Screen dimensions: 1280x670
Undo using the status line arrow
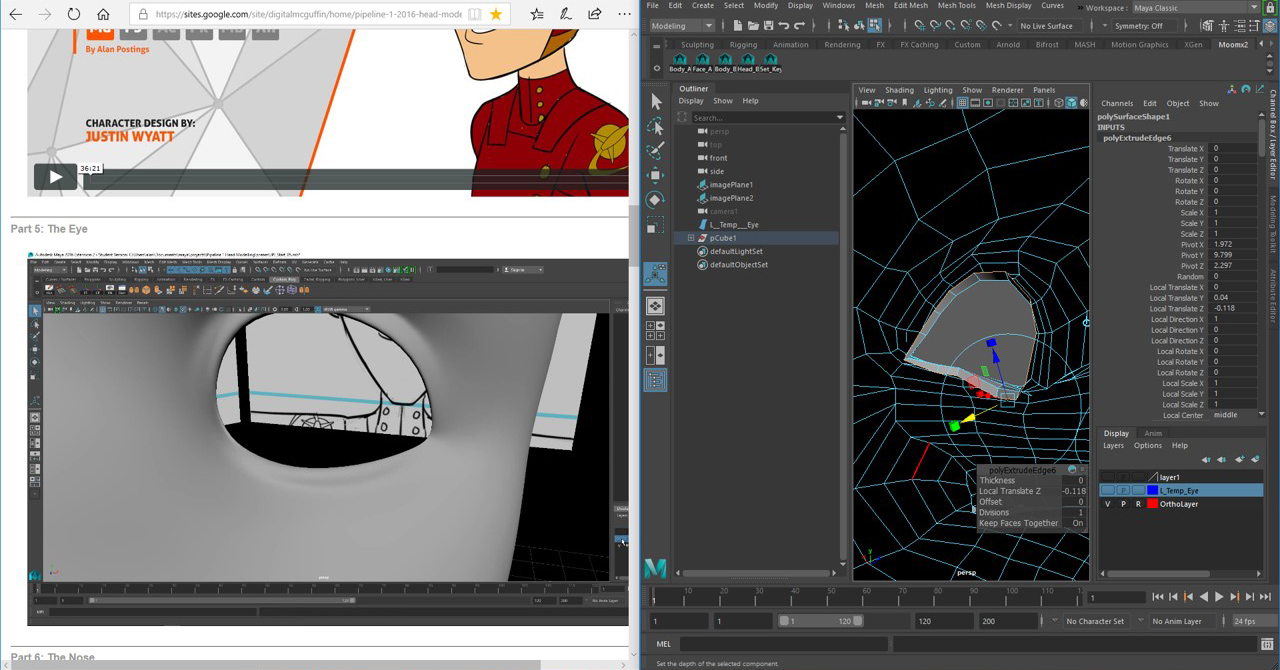pyautogui.click(x=785, y=25)
